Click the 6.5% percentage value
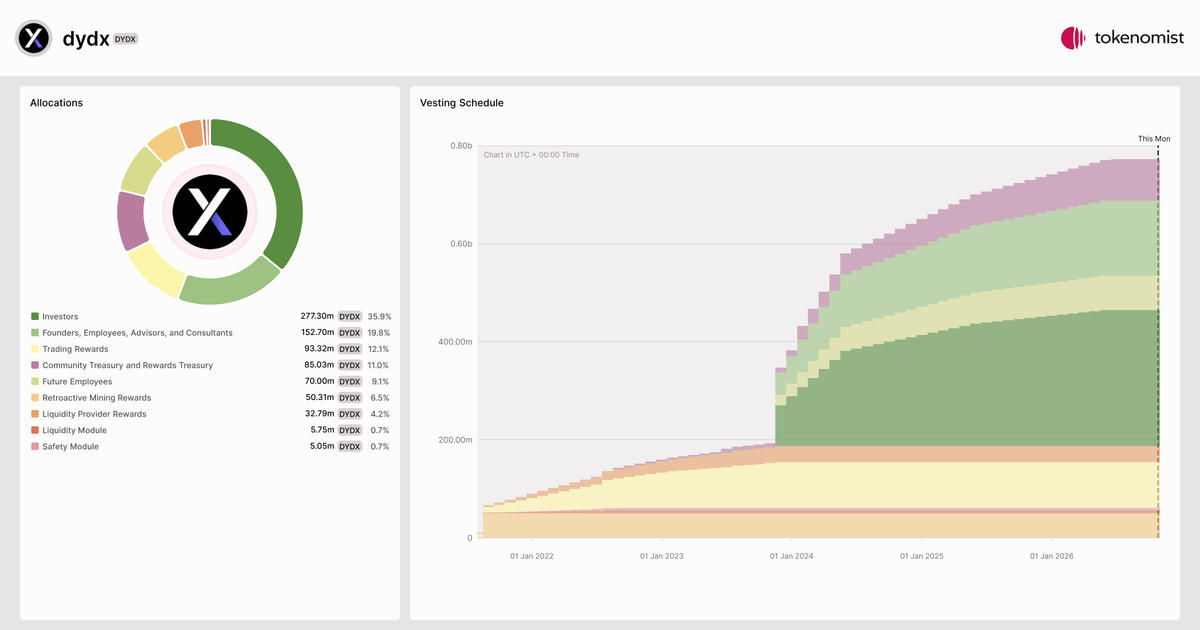1200x630 pixels. coord(381,398)
